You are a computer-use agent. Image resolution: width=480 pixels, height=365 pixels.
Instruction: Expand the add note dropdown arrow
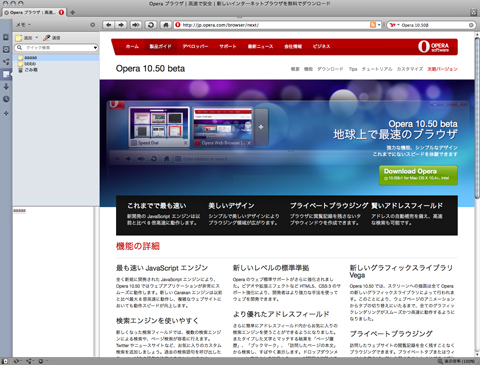point(36,38)
